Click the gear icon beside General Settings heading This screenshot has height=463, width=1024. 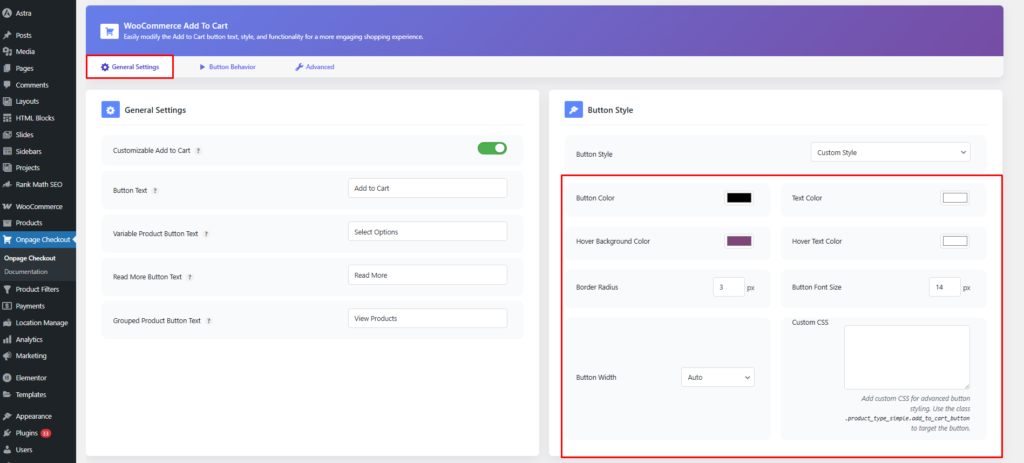pyautogui.click(x=111, y=110)
